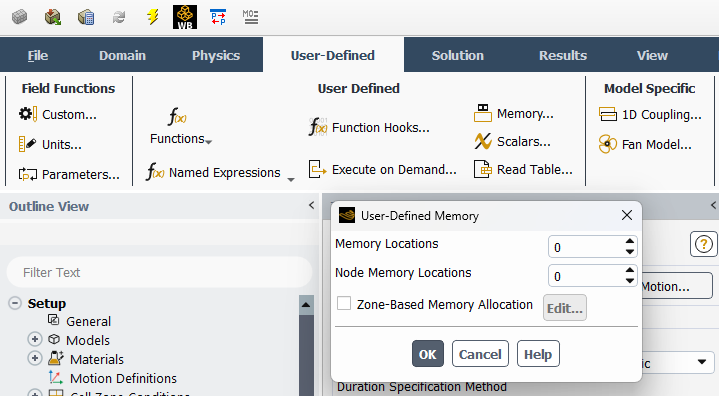
Task: Collapse the Outline View panel
Action: coord(311,205)
